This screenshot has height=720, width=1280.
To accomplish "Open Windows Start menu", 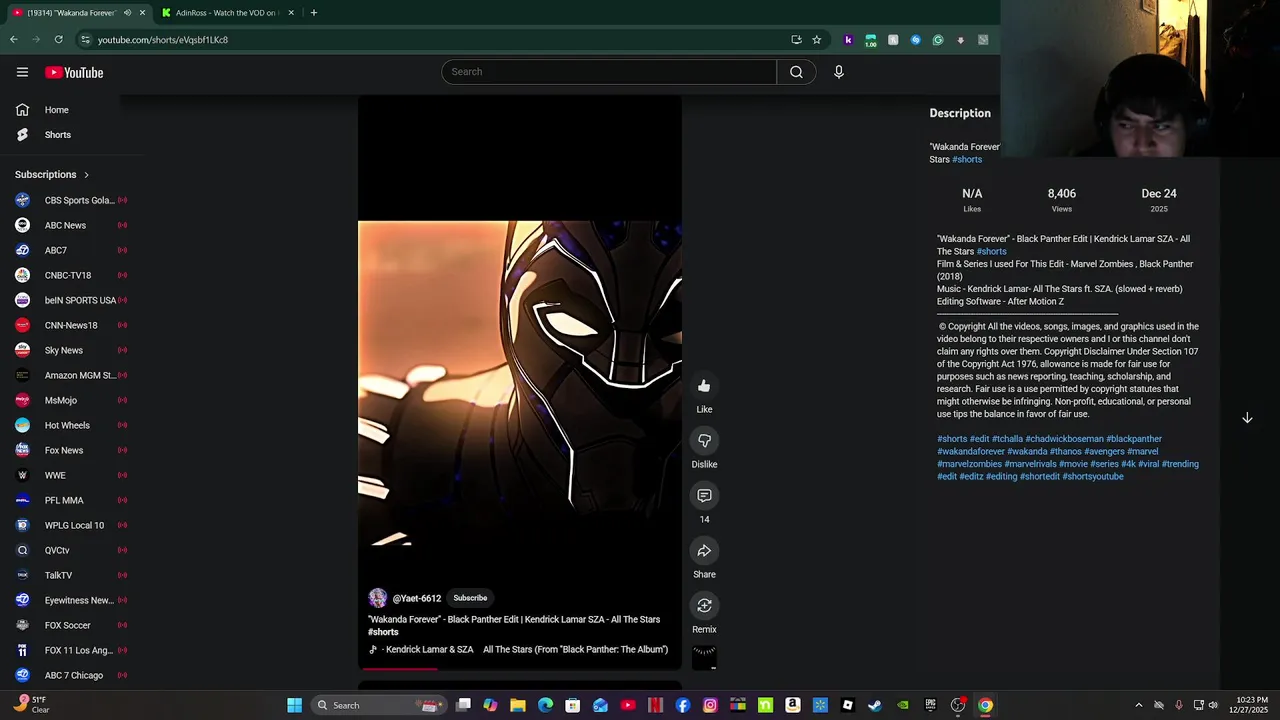I will click(295, 705).
